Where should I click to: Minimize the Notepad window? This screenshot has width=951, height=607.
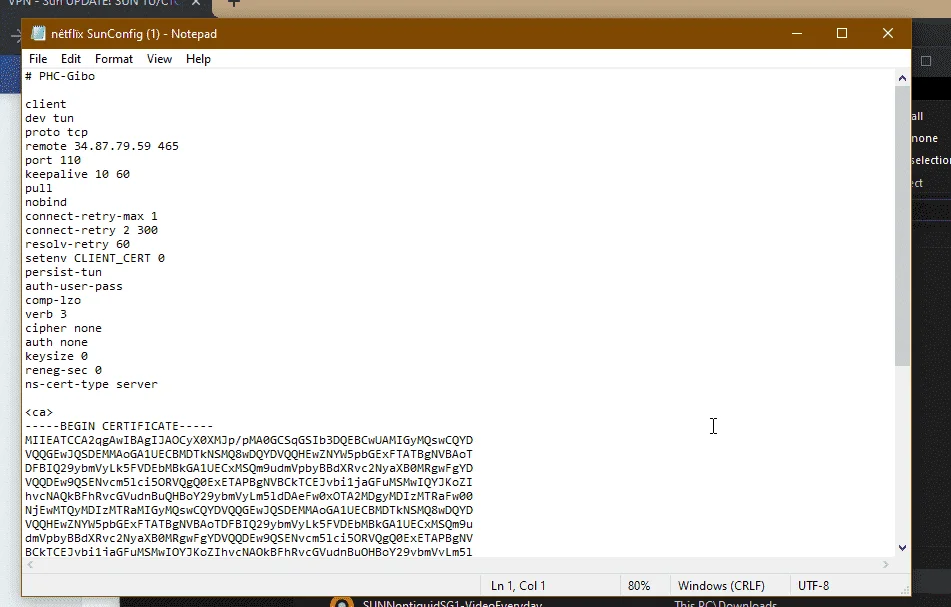tap(797, 33)
